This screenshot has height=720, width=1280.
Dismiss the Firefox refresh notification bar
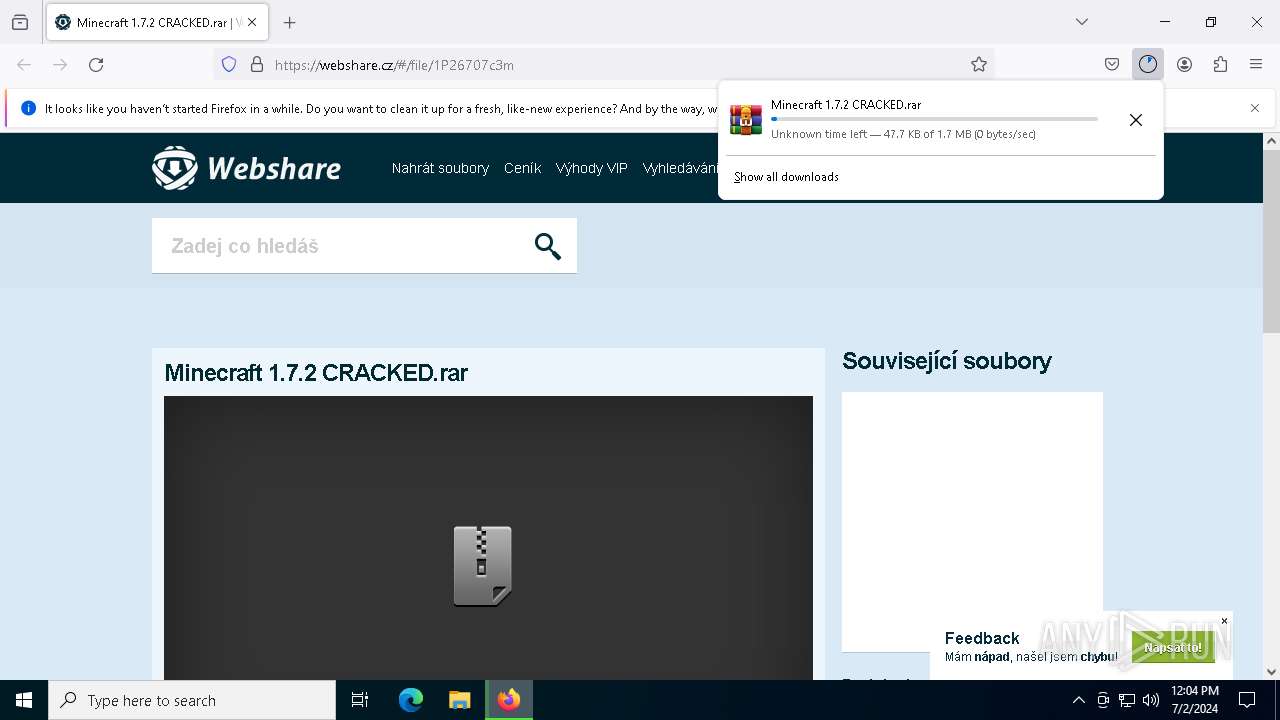pyautogui.click(x=1255, y=108)
